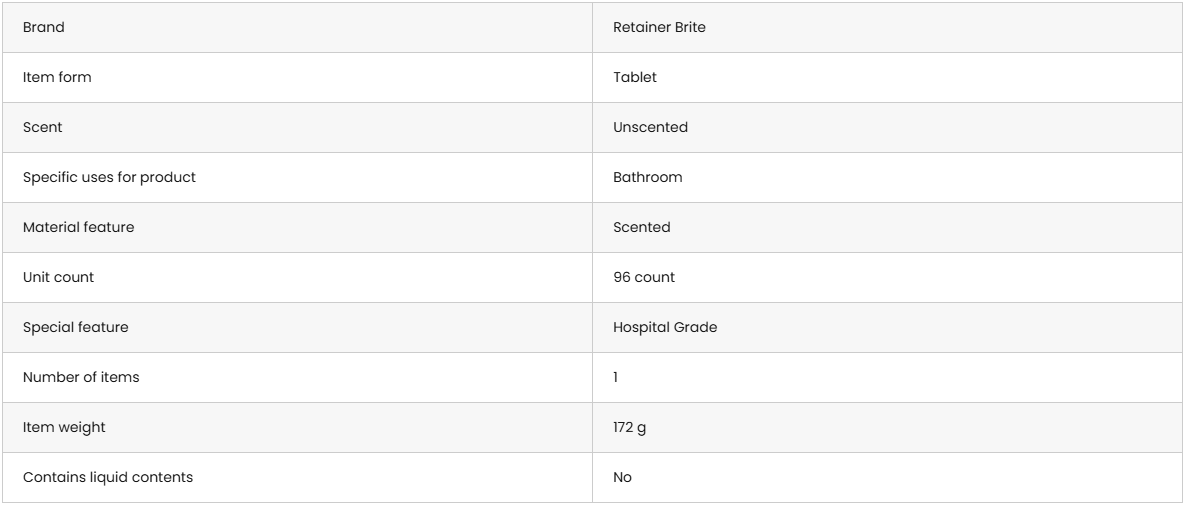
Task: Select the No value for liquid contents
Action: [x=622, y=478]
